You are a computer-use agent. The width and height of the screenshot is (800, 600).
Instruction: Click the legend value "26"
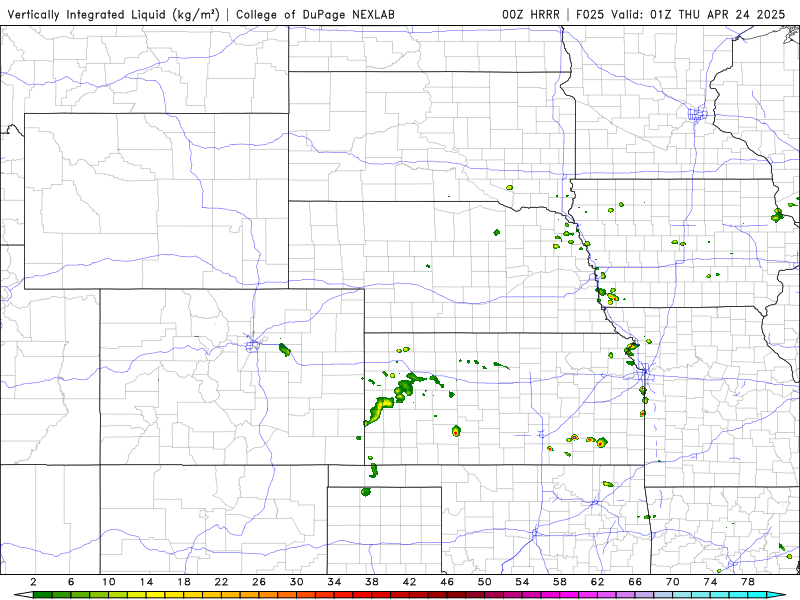(x=259, y=582)
